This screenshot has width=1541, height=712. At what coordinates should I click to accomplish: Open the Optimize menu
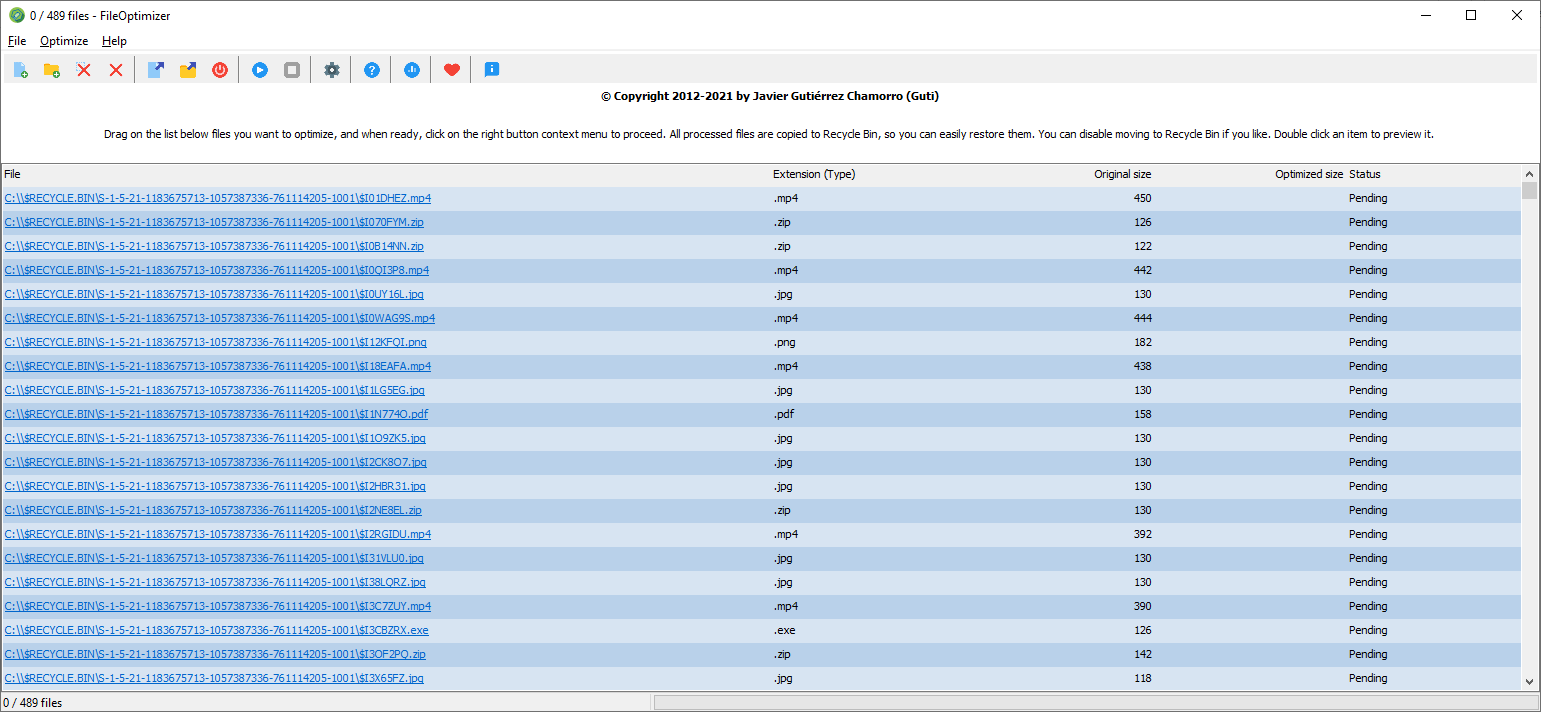[x=64, y=41]
